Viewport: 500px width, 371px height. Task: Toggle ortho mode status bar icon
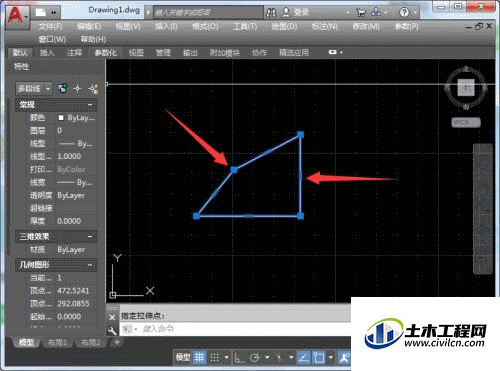[238, 358]
